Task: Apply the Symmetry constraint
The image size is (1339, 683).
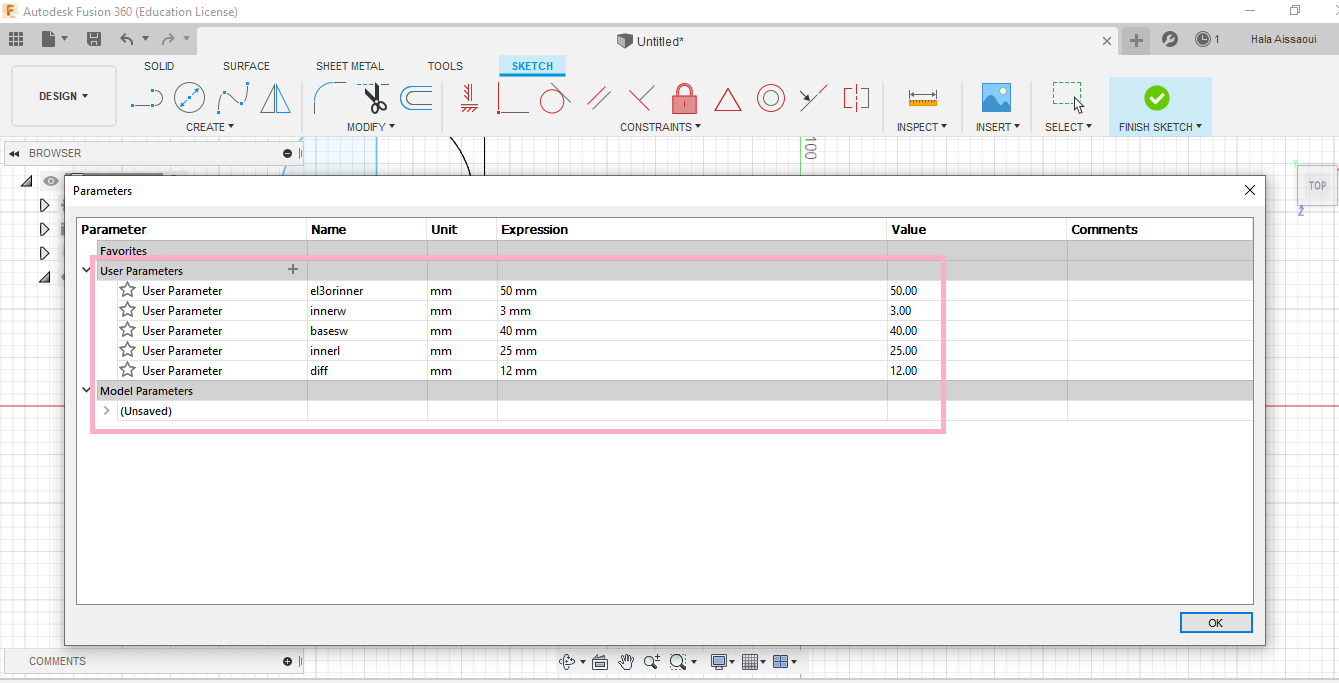Action: 856,98
